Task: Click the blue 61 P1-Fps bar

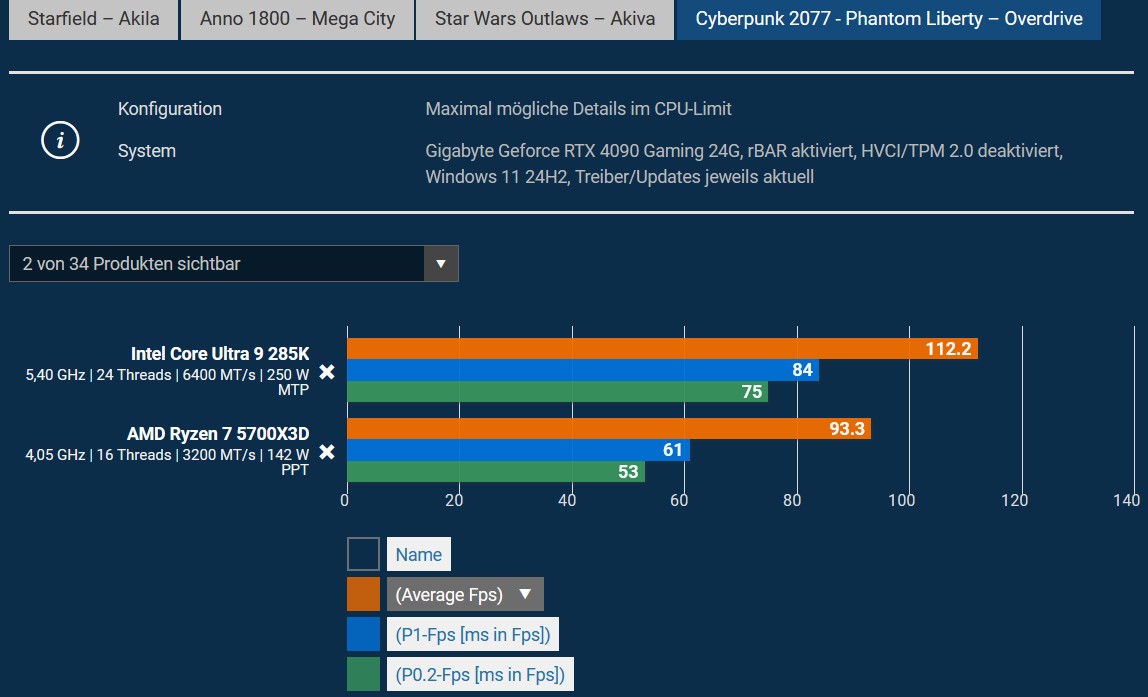Action: click(518, 450)
